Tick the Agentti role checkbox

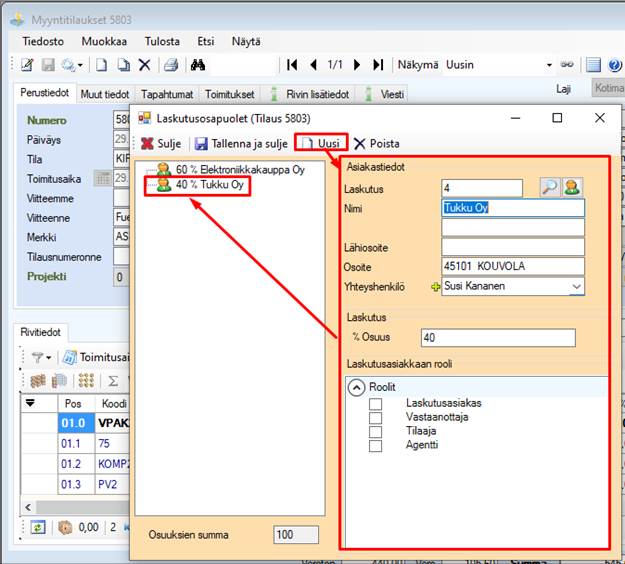coord(375,446)
